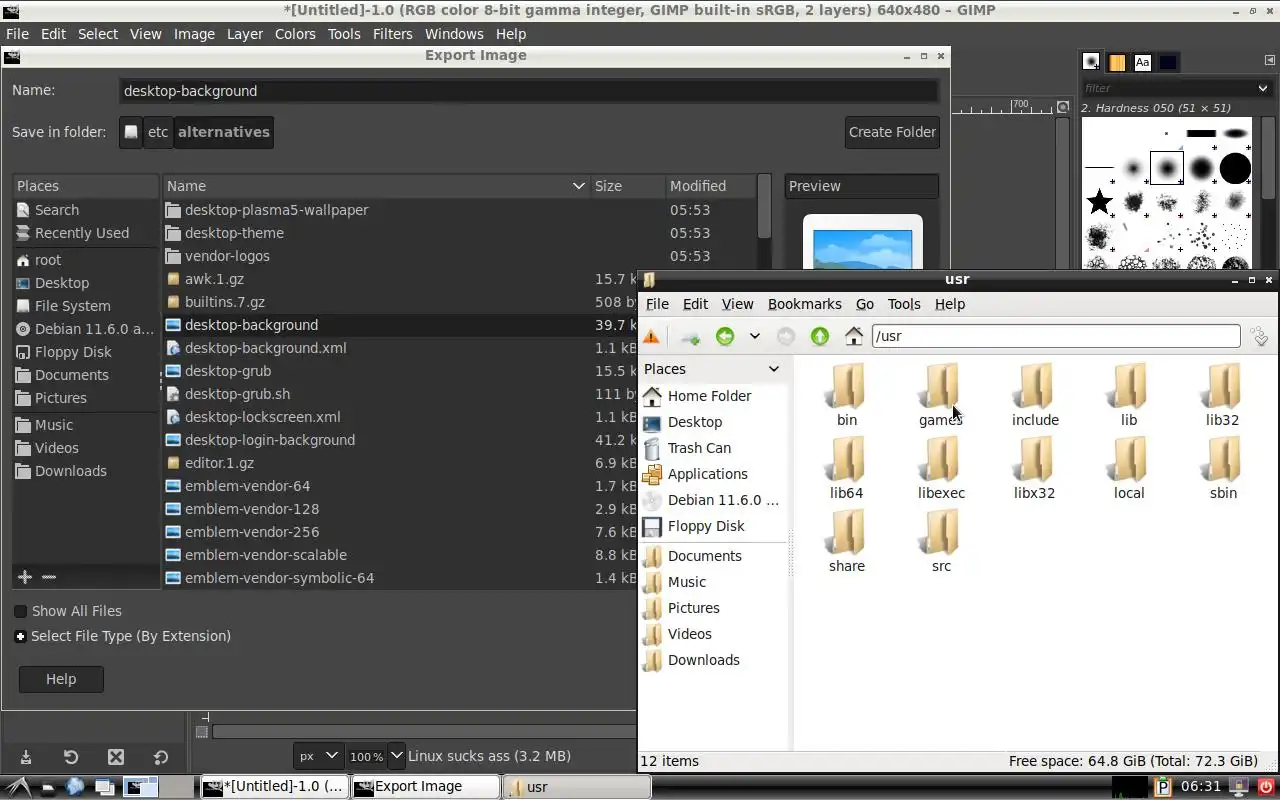Expand the brush filter dropdown arrow
Image resolution: width=1280 pixels, height=800 pixels.
(1263, 88)
